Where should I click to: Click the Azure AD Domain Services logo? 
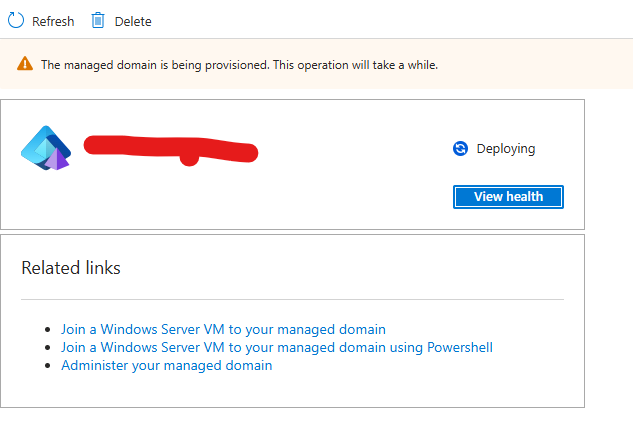click(46, 148)
